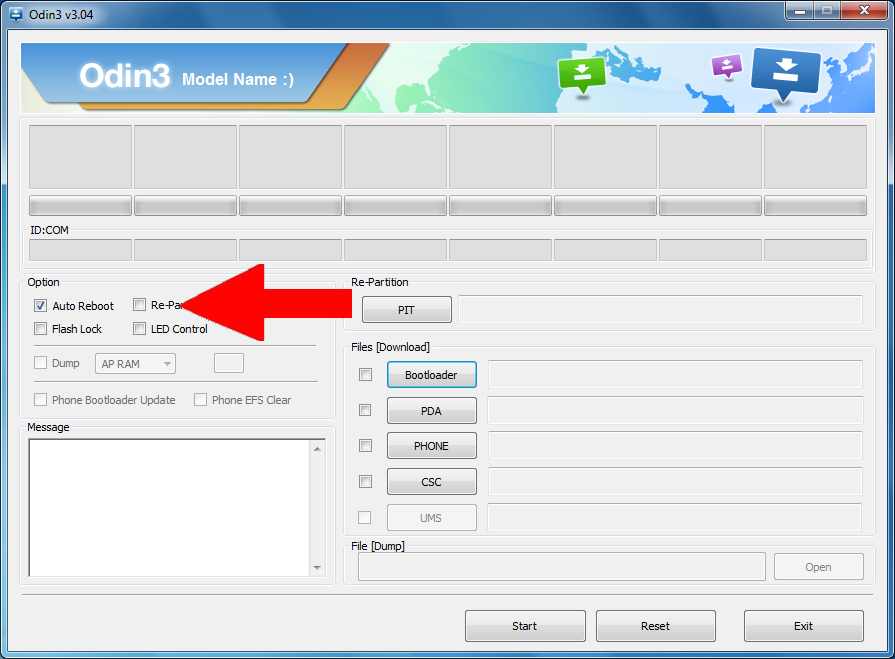895x659 pixels.
Task: Tick the LED Control checkbox
Action: (x=139, y=329)
